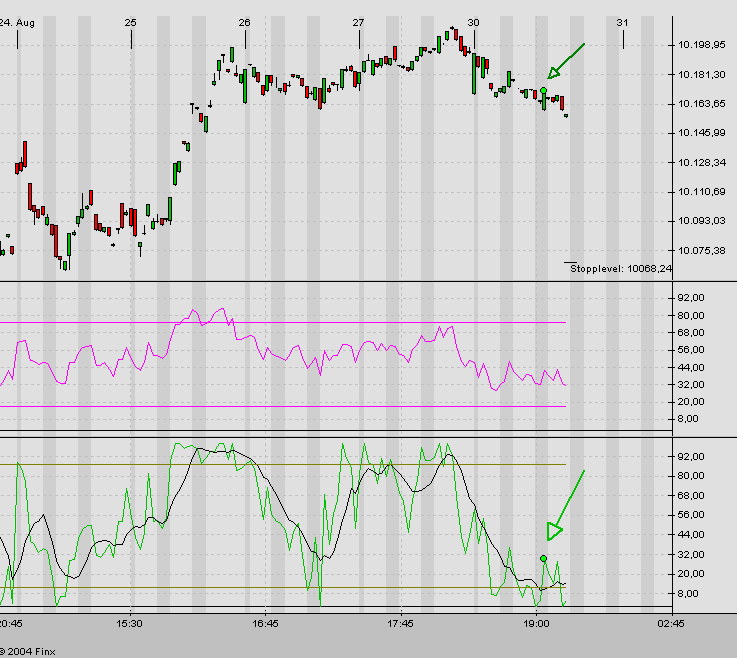Click the 15:30 time axis label

click(x=129, y=623)
